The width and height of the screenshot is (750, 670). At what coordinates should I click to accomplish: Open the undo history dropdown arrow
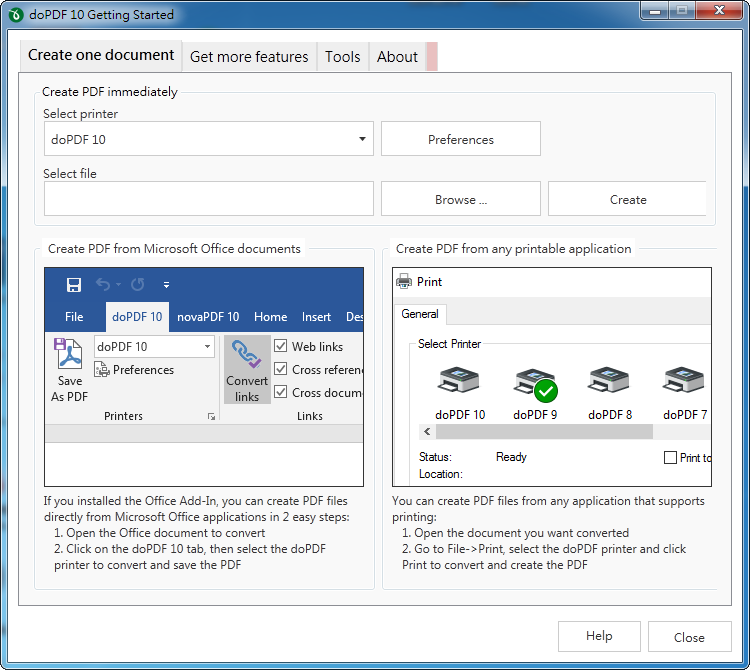click(119, 285)
